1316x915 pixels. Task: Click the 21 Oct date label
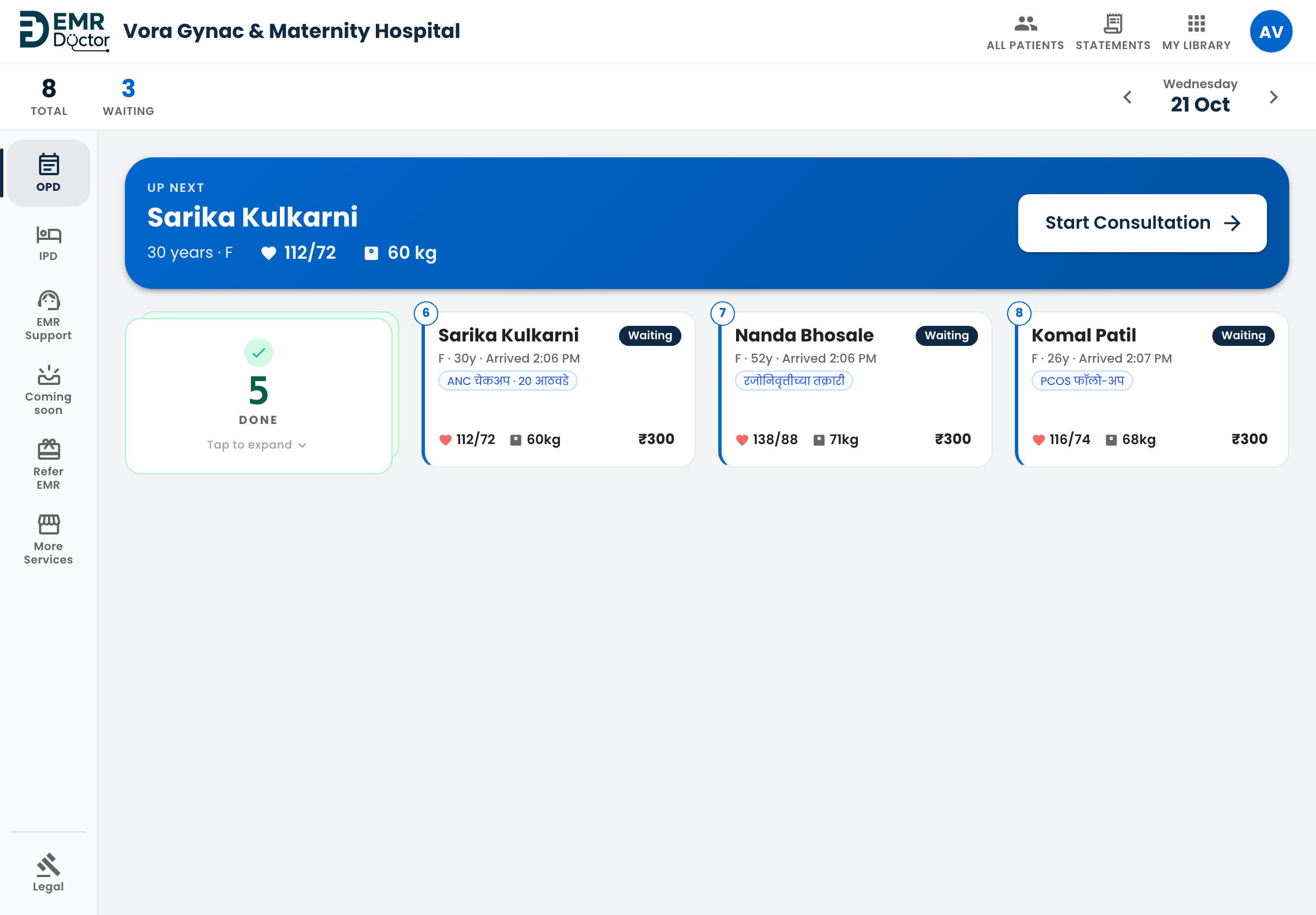[1199, 104]
